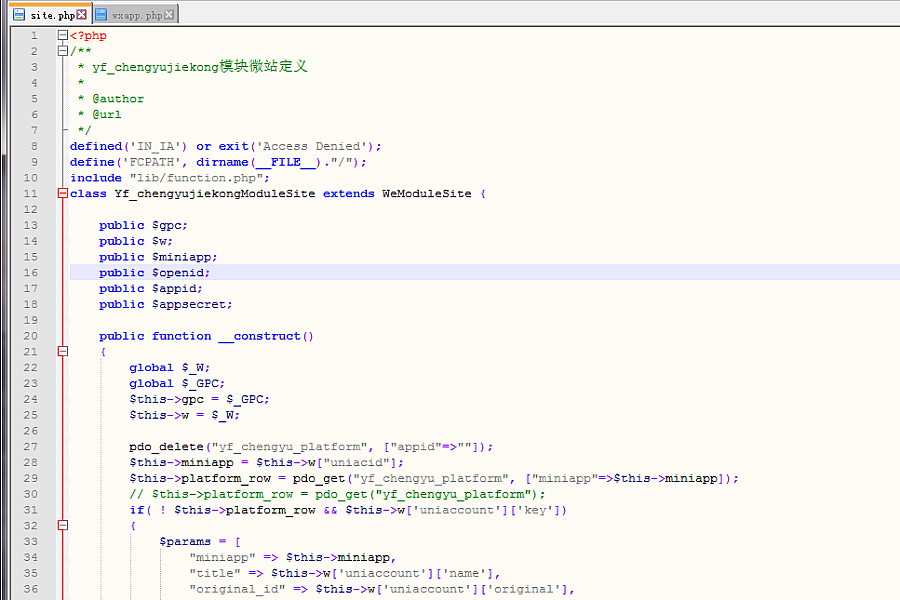The image size is (900, 600).
Task: Click 'public $appid;' declaration
Action: [x=150, y=289]
